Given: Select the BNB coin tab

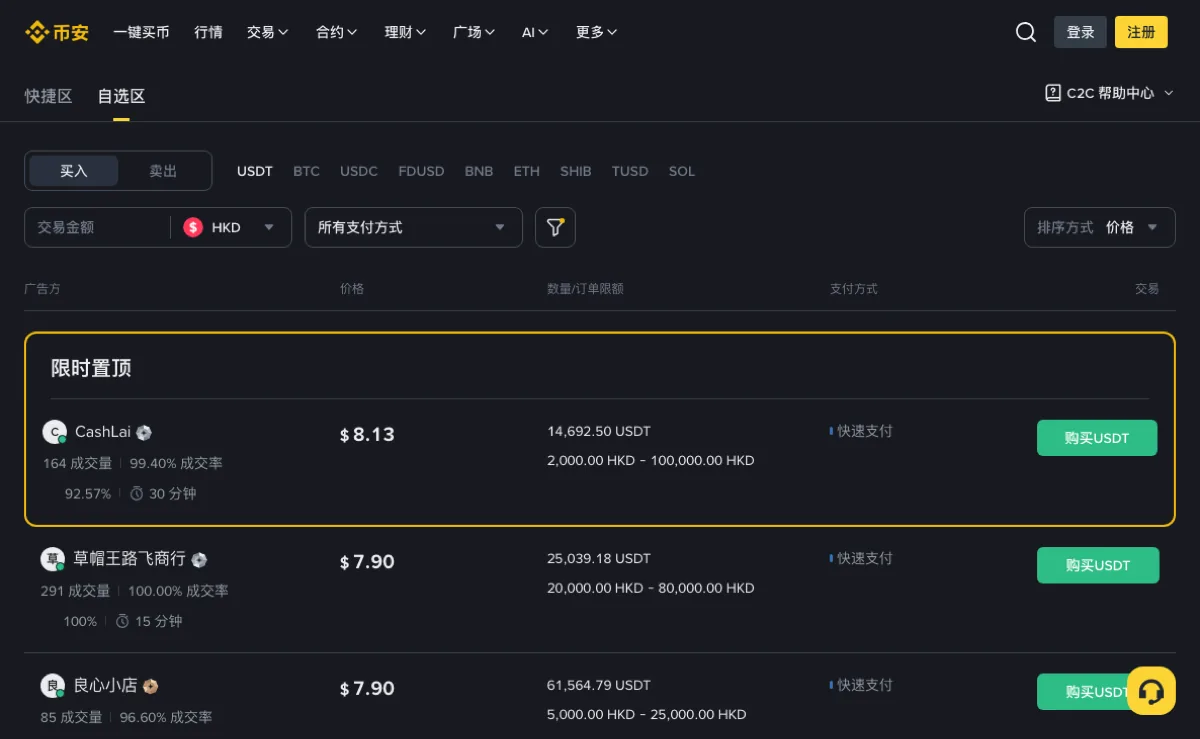Looking at the screenshot, I should [479, 171].
